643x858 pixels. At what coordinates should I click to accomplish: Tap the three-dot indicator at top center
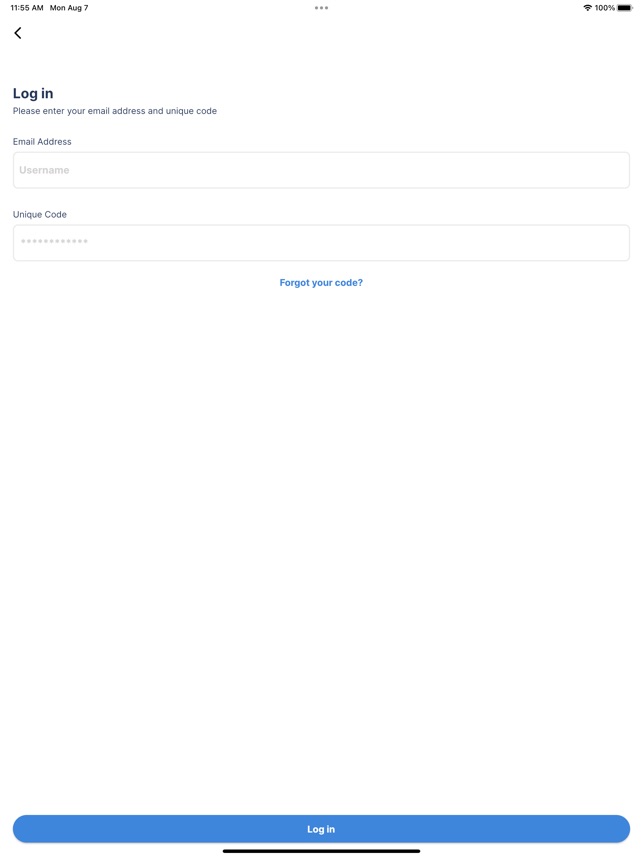(321, 7)
